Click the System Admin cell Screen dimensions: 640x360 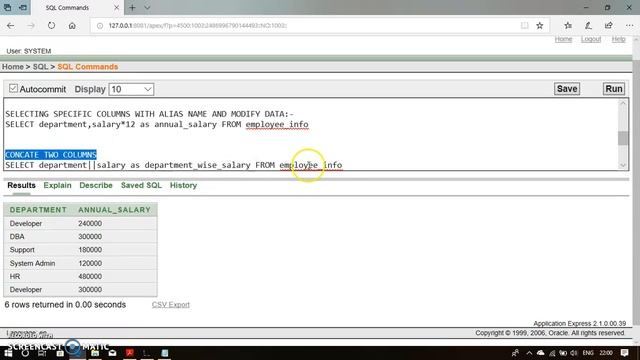pos(32,263)
